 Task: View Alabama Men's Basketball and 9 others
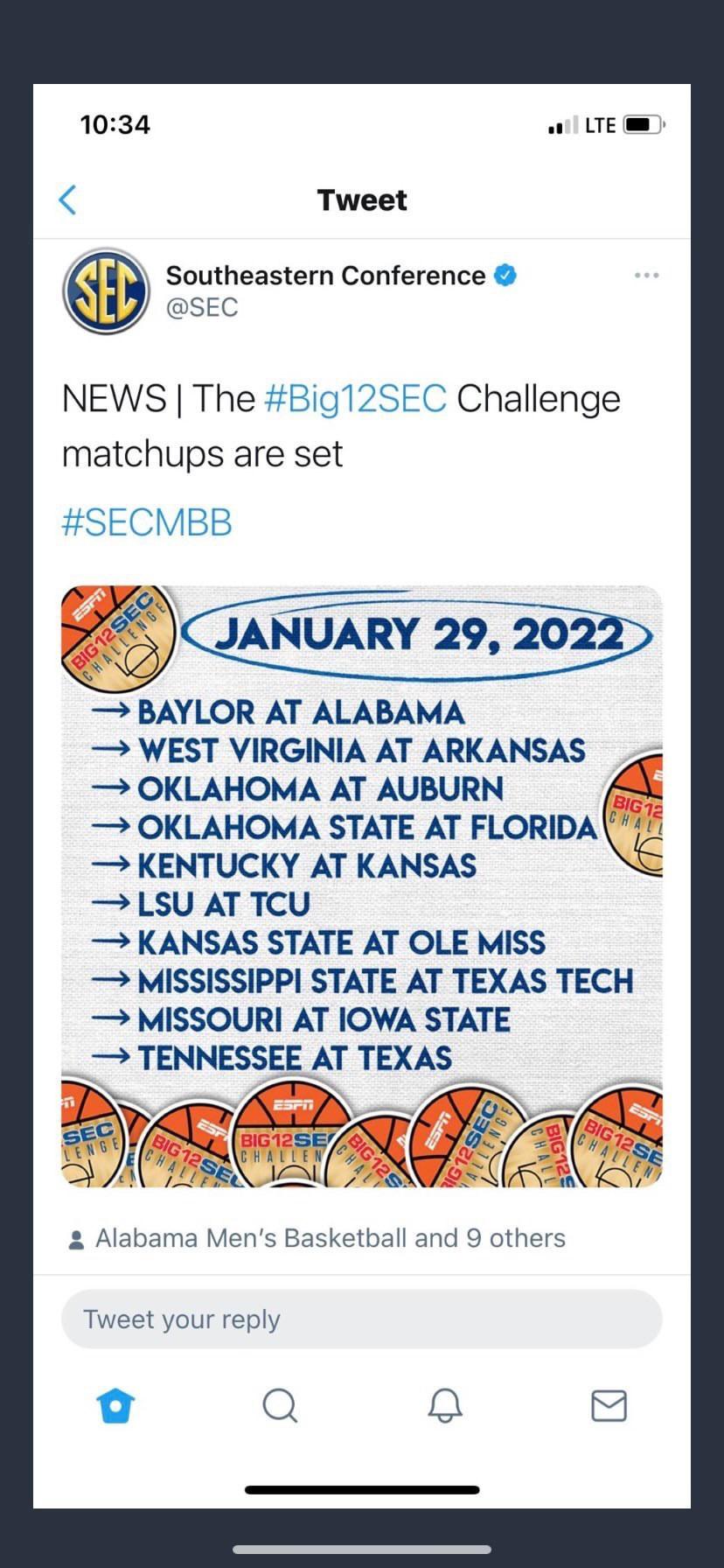pos(330,1238)
